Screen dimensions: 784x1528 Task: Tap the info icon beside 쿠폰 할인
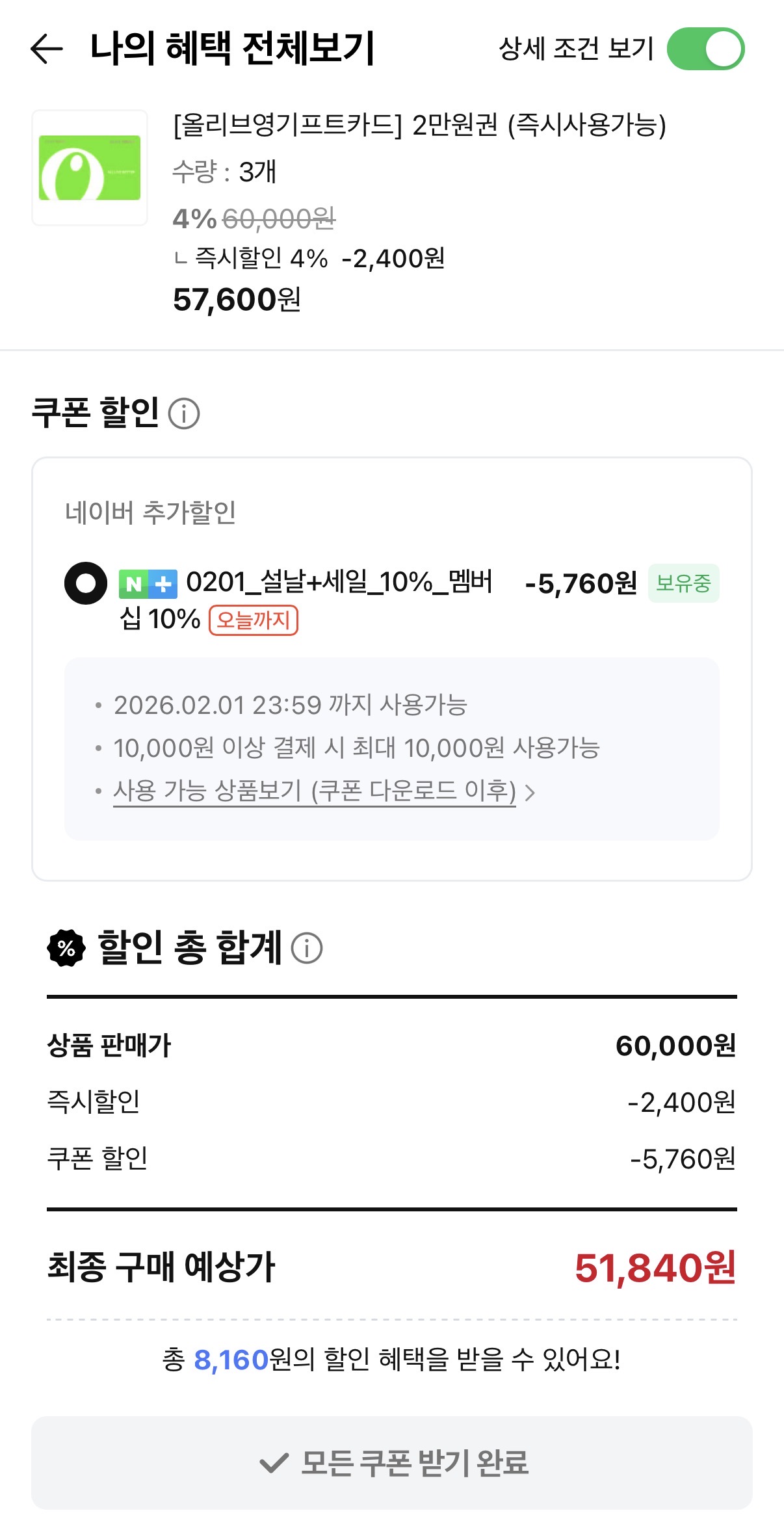[184, 414]
